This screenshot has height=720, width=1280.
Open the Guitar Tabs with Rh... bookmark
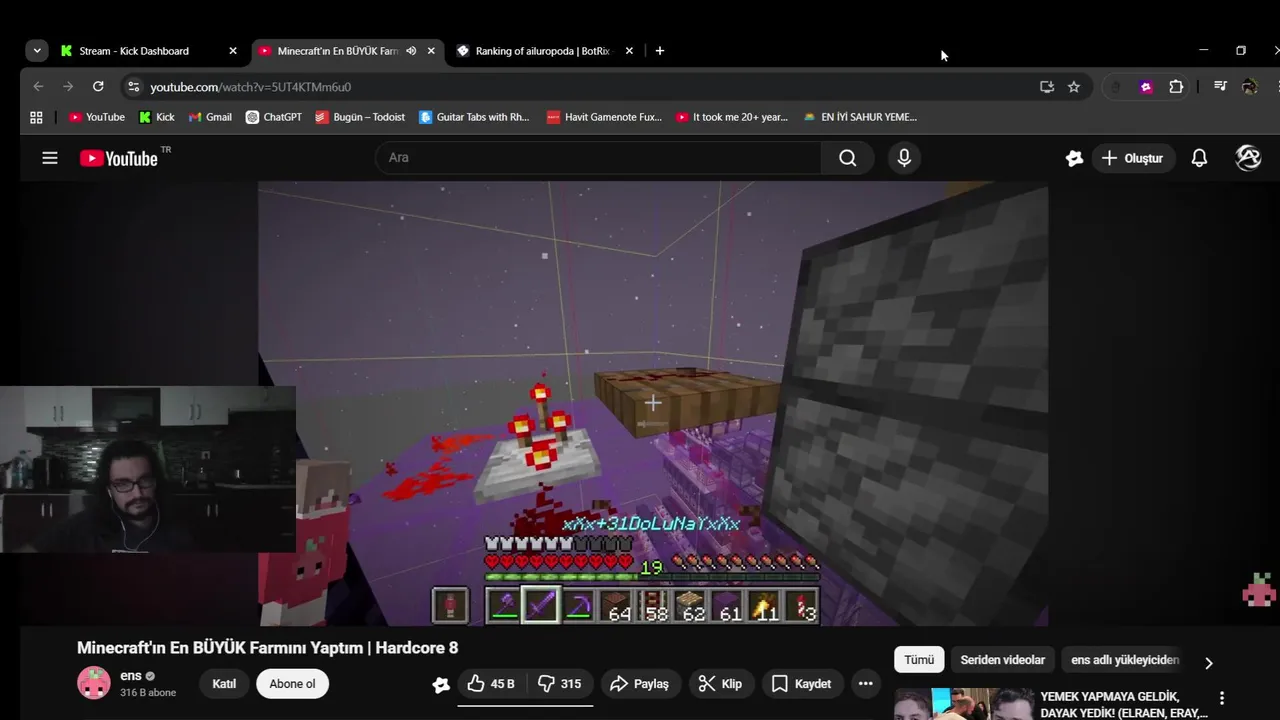[474, 117]
